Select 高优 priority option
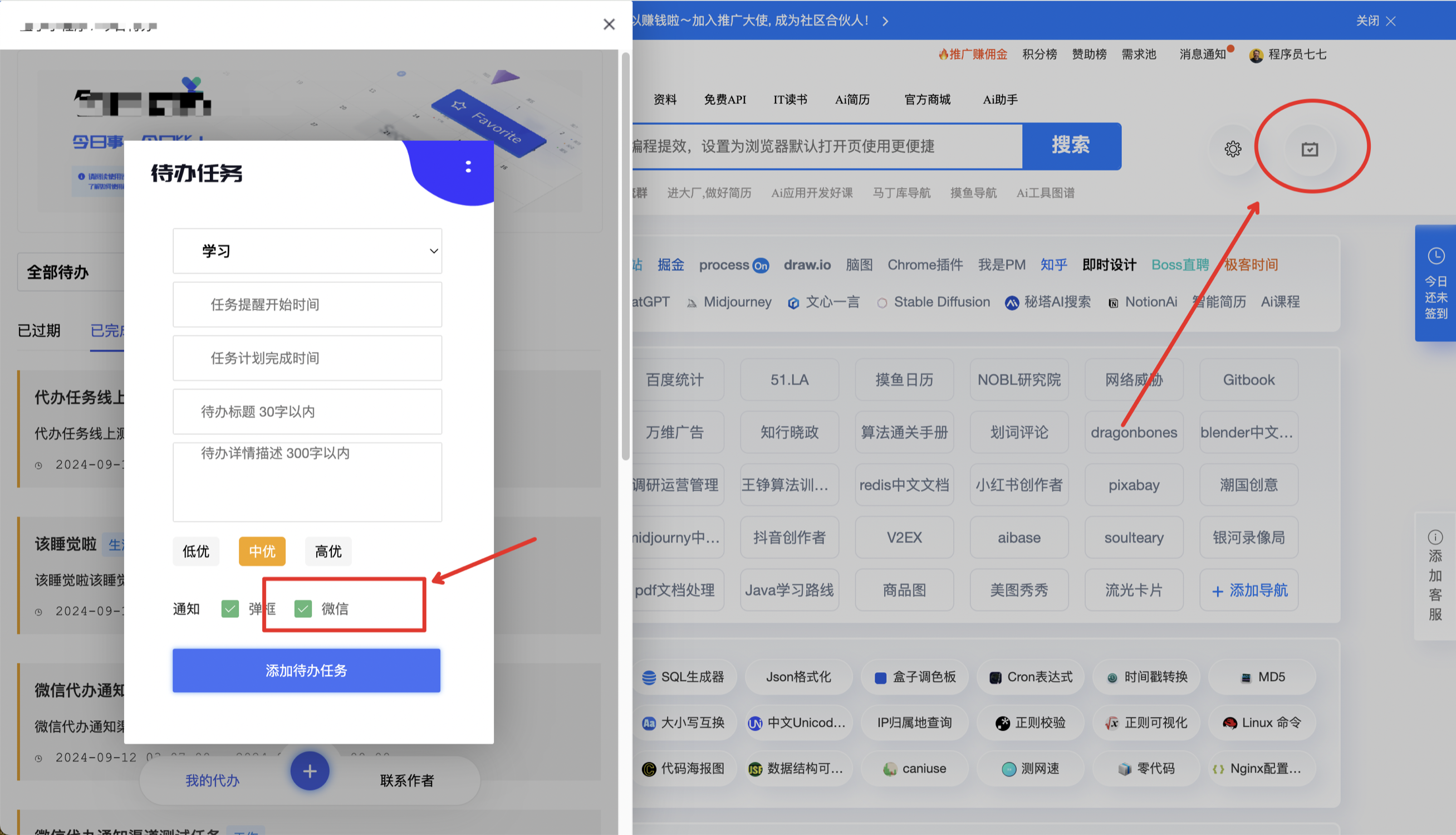Image resolution: width=1456 pixels, height=835 pixels. click(x=328, y=551)
